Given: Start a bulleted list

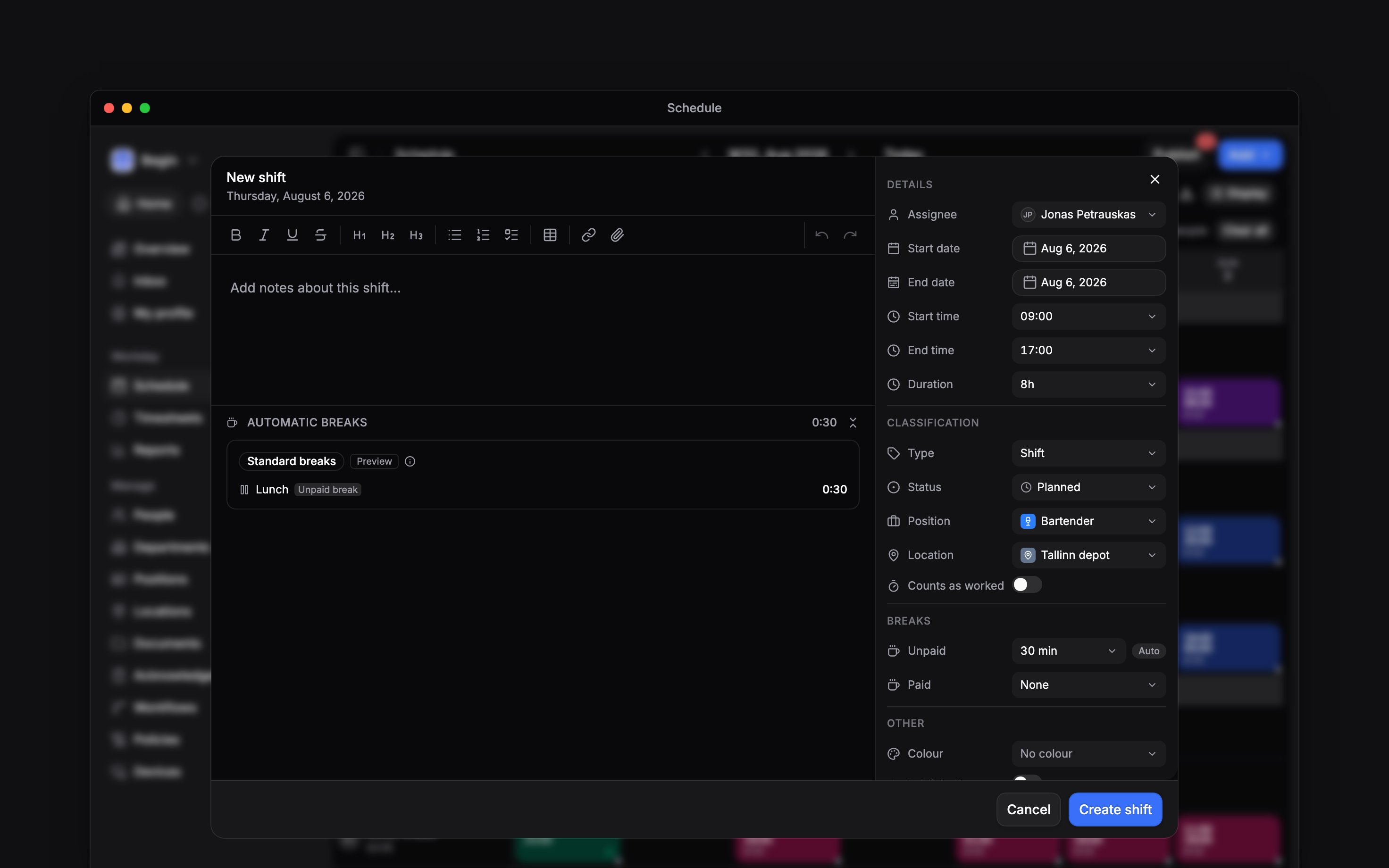Looking at the screenshot, I should (x=454, y=235).
